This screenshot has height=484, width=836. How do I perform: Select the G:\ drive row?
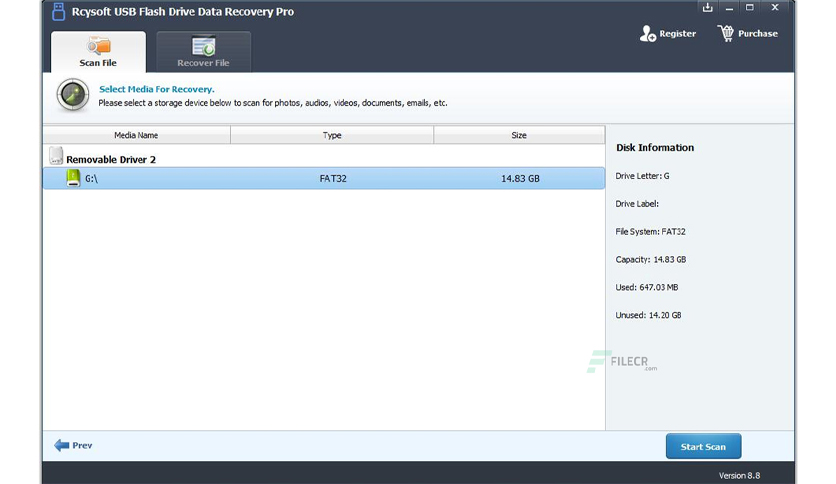click(324, 178)
